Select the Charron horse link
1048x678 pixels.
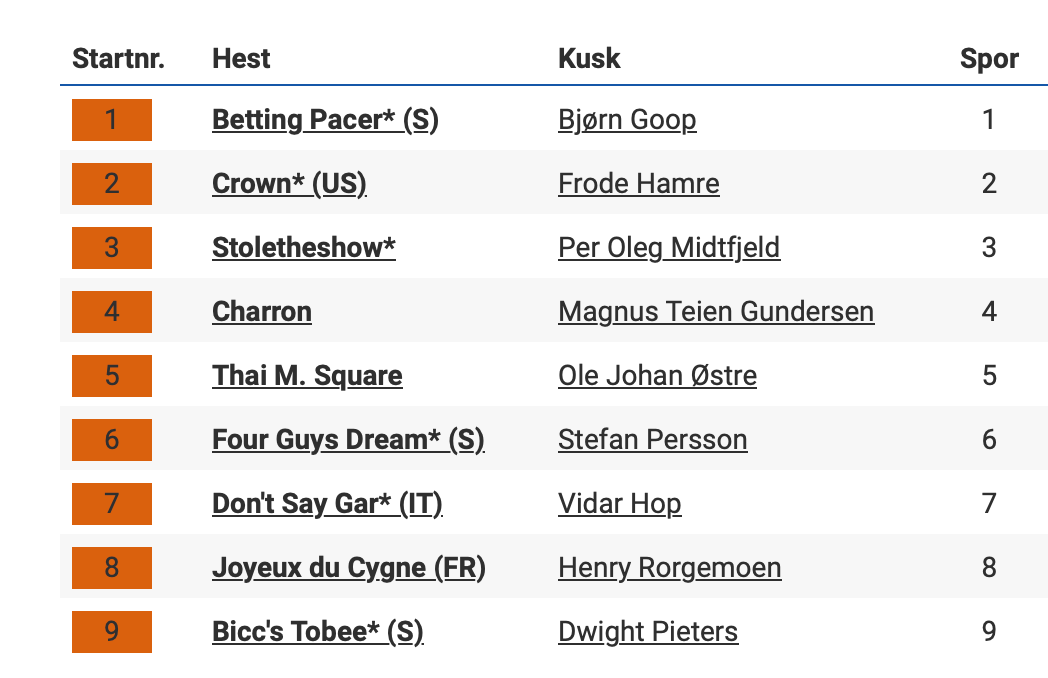point(262,312)
